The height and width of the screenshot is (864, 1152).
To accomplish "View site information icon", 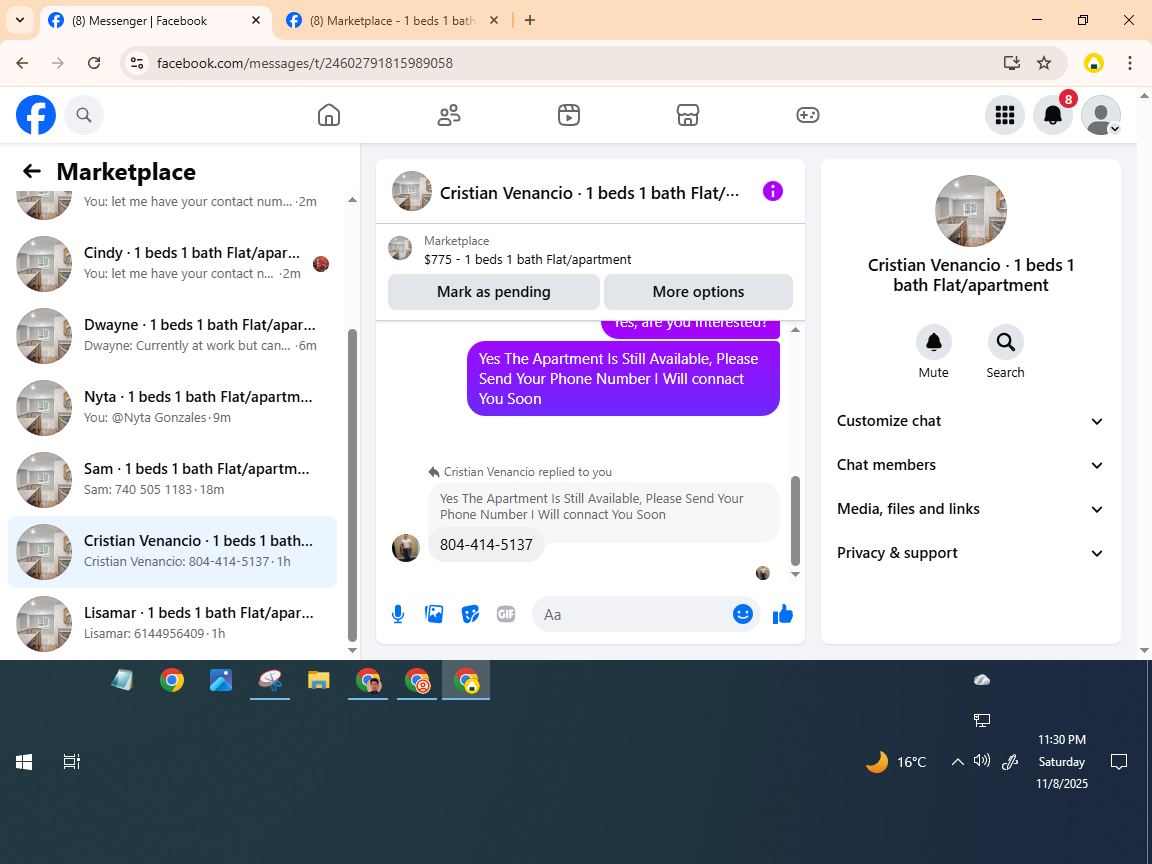I will click(137, 63).
